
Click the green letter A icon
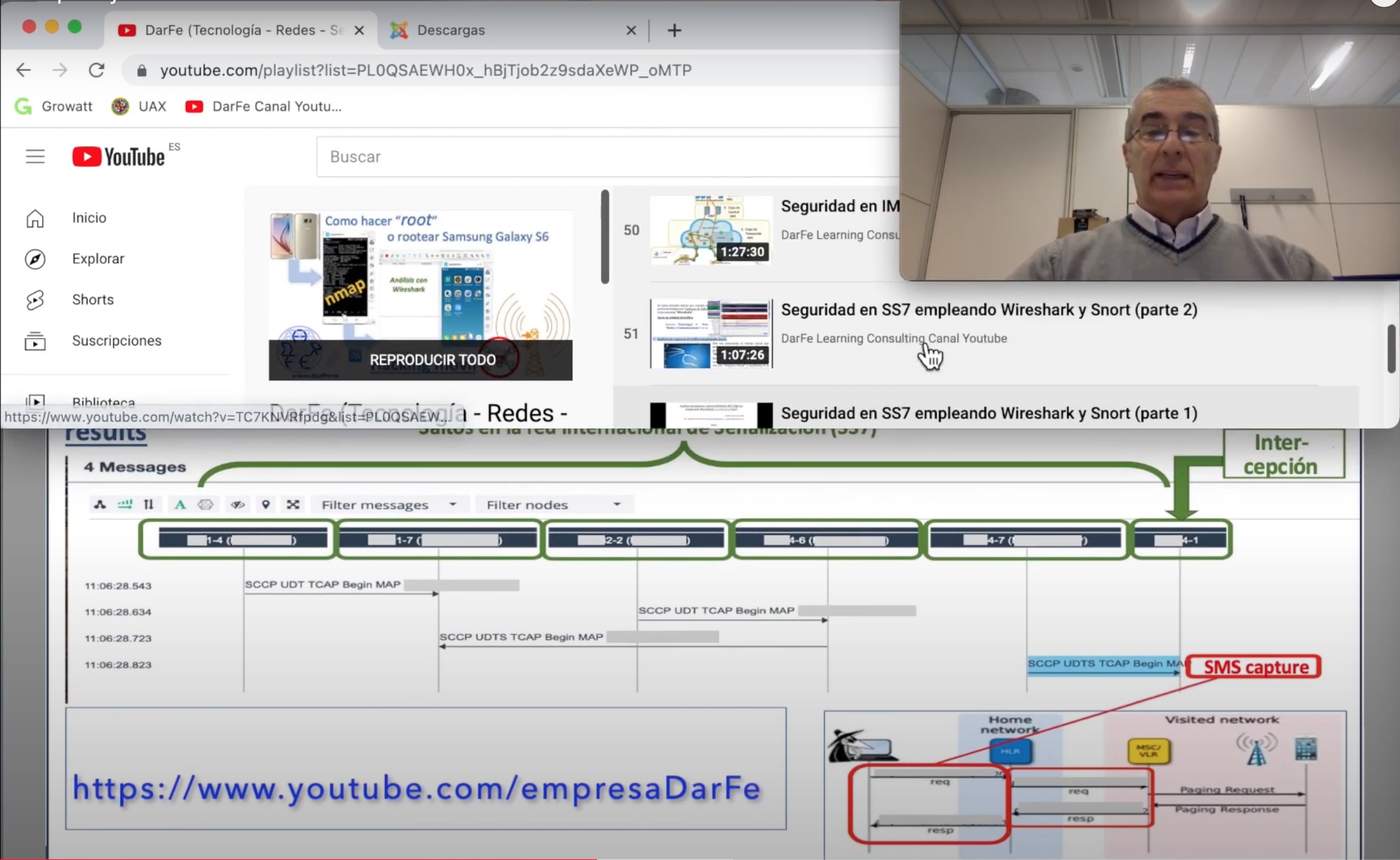(x=180, y=504)
